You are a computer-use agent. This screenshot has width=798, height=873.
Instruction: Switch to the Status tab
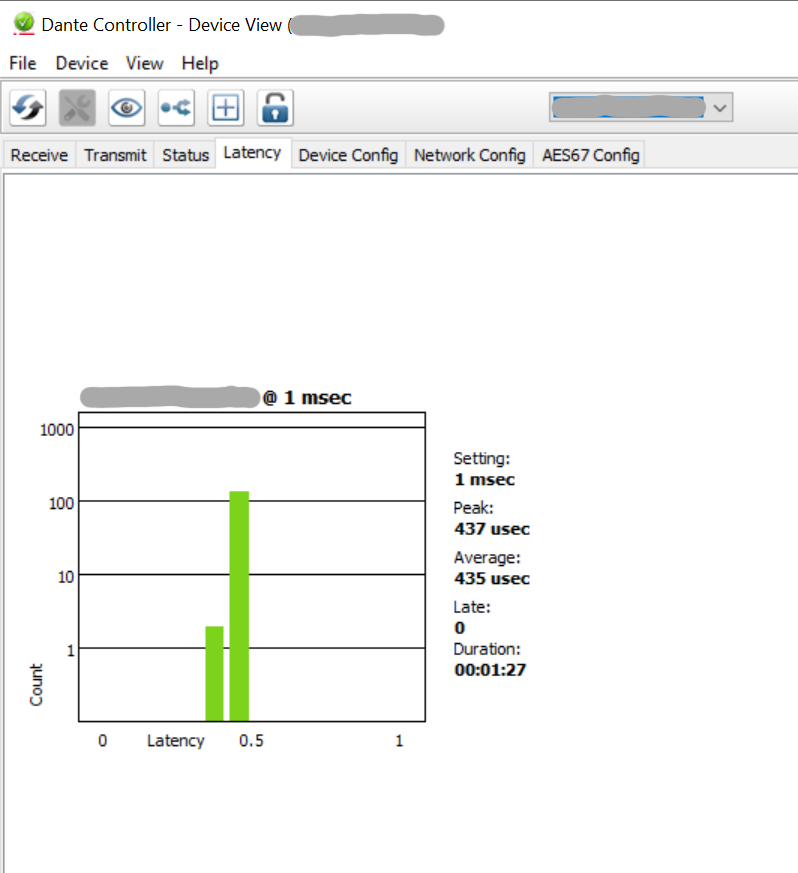[185, 155]
